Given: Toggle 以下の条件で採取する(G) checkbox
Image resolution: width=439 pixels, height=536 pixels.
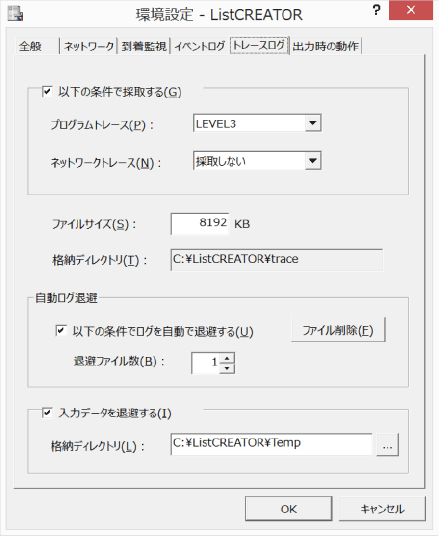Looking at the screenshot, I should pyautogui.click(x=47, y=92).
